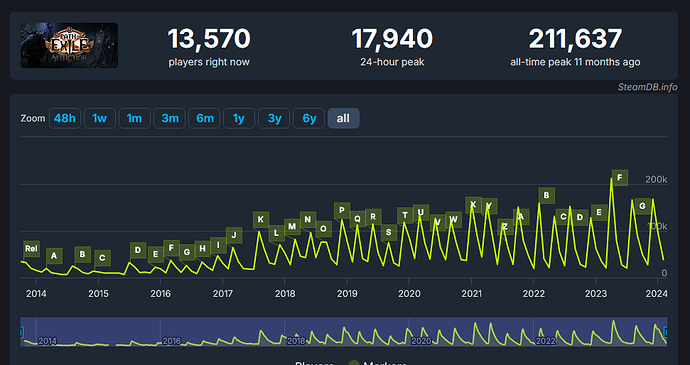The height and width of the screenshot is (365, 690).
Task: Click the right handle of the range navigator
Action: (x=666, y=332)
